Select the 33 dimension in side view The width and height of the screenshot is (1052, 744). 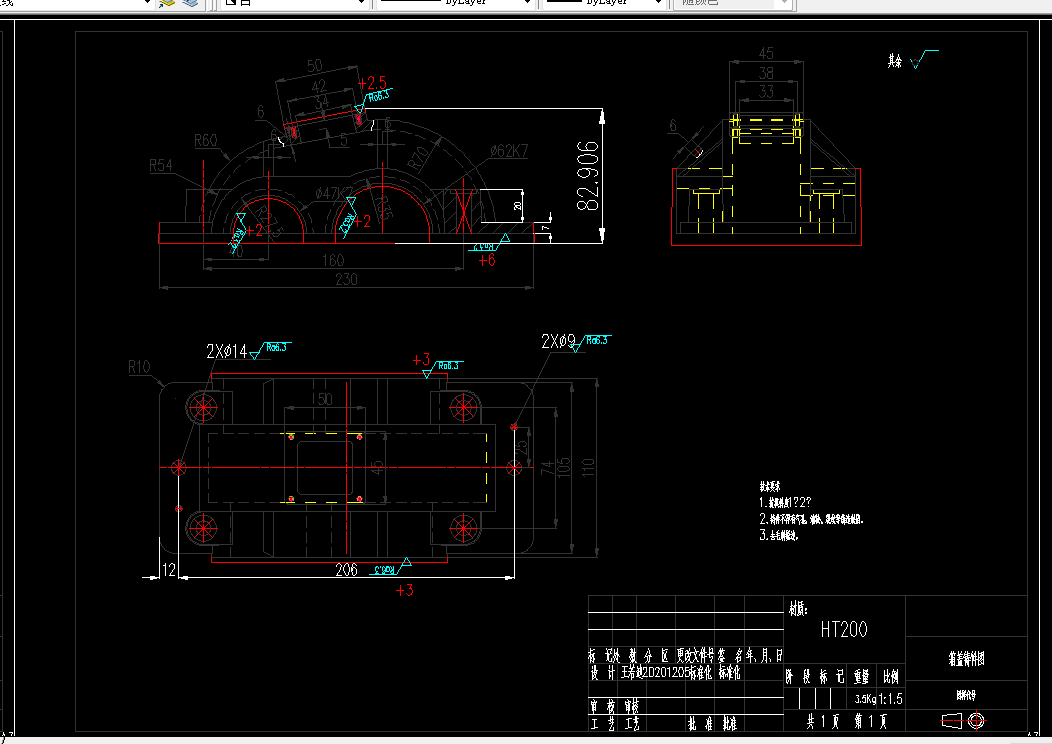coord(766,91)
